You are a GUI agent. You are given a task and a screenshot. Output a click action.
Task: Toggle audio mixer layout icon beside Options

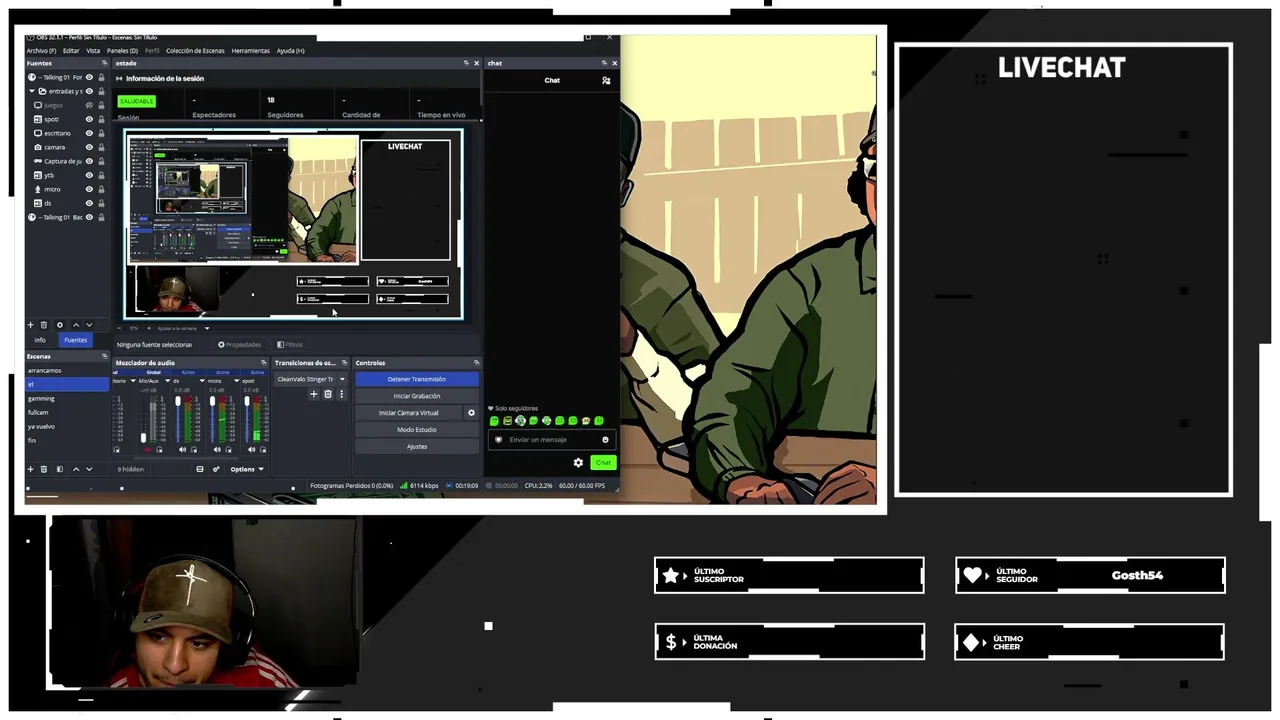pos(200,469)
